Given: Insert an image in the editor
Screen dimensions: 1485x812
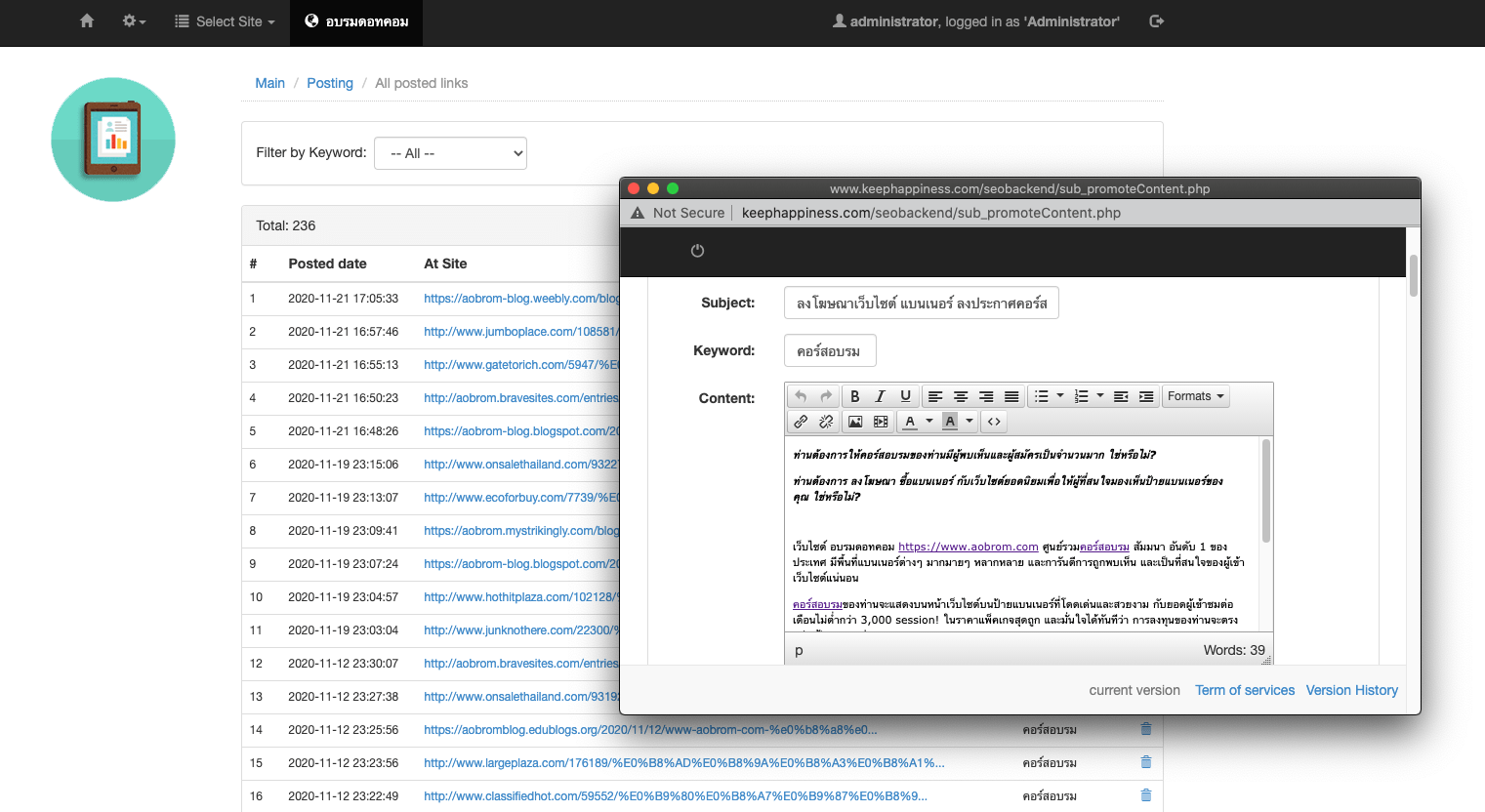Looking at the screenshot, I should click(x=855, y=422).
